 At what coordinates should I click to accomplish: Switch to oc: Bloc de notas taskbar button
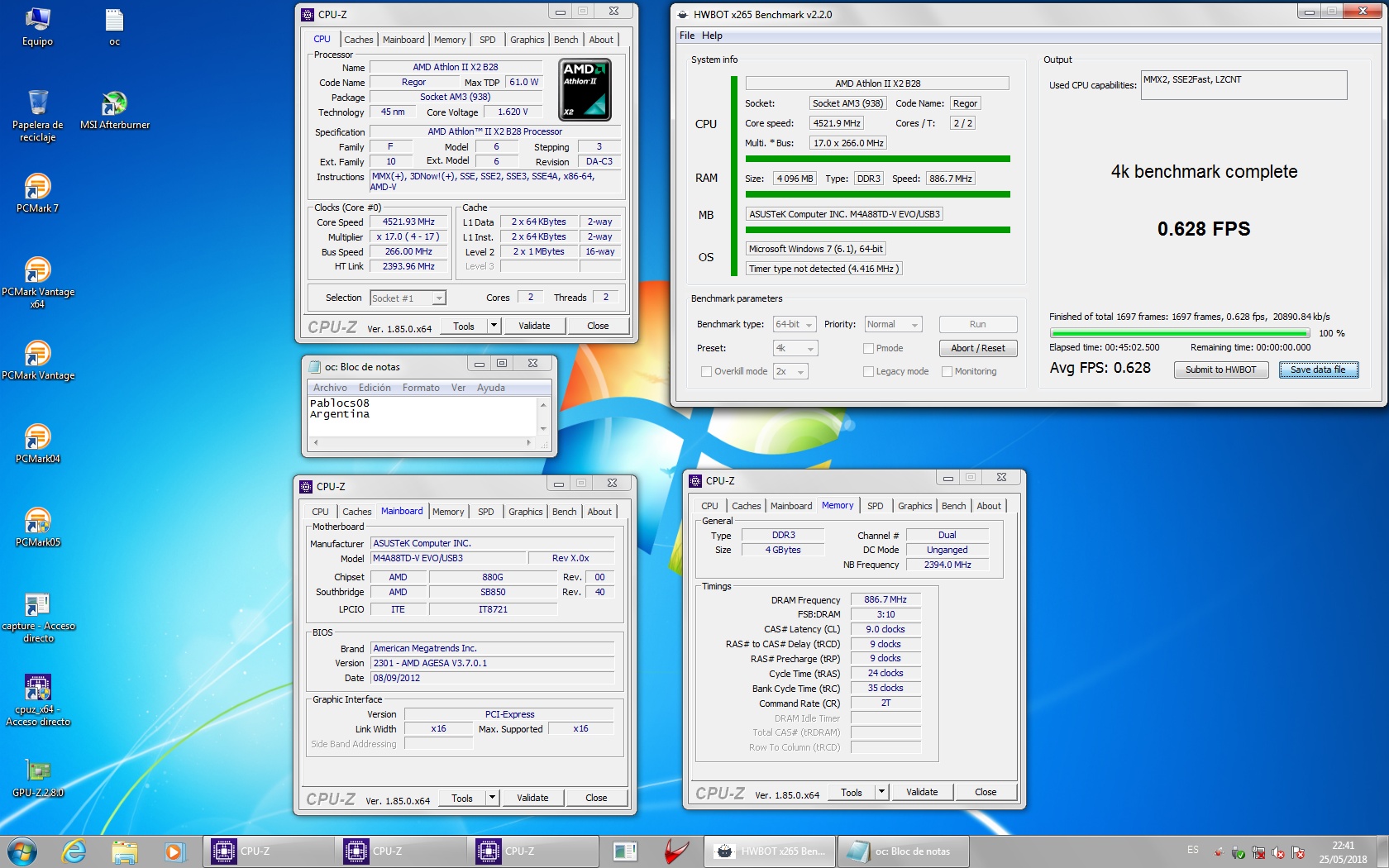(903, 851)
